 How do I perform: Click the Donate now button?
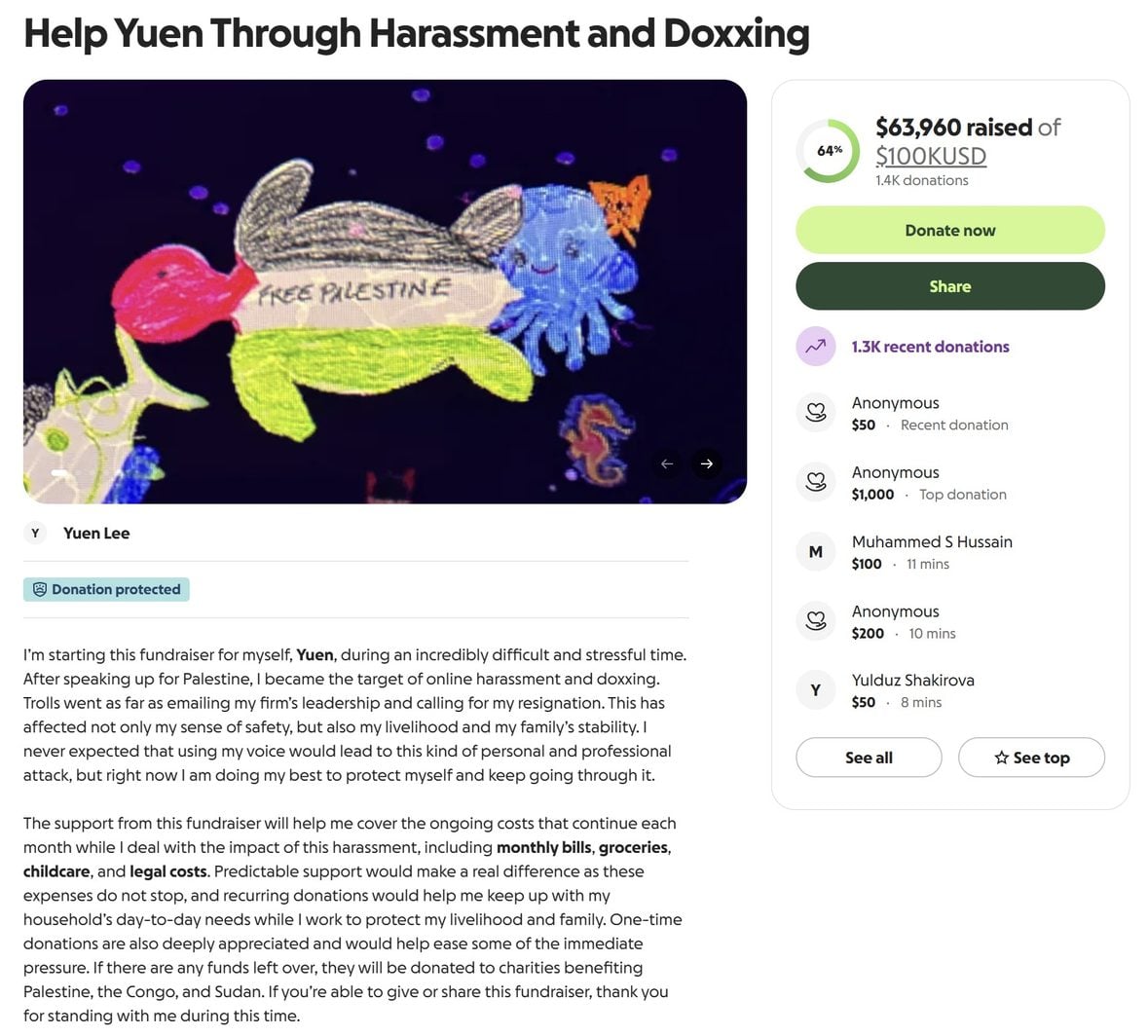[x=949, y=231]
